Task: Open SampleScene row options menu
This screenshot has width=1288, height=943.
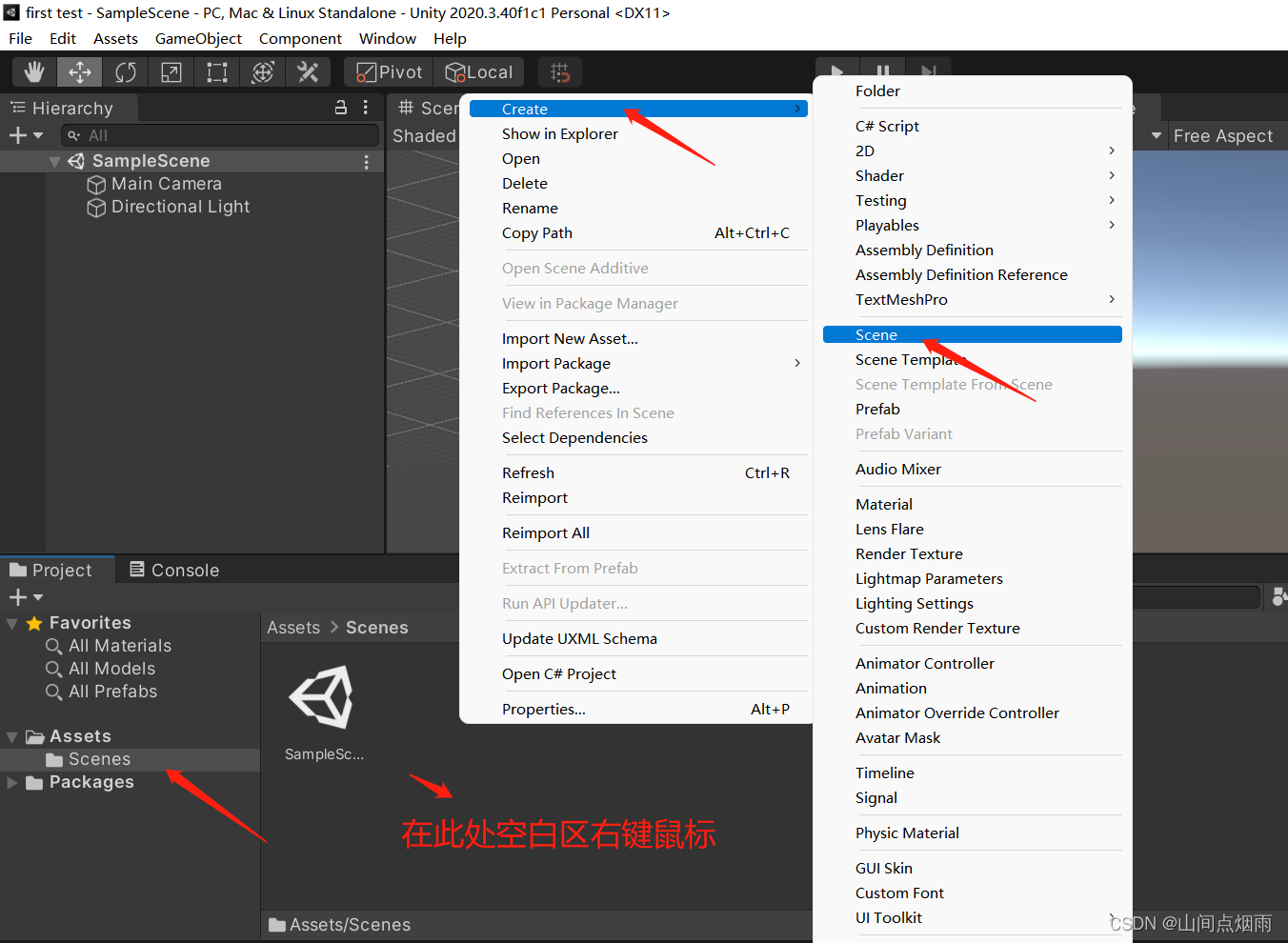Action: [367, 162]
